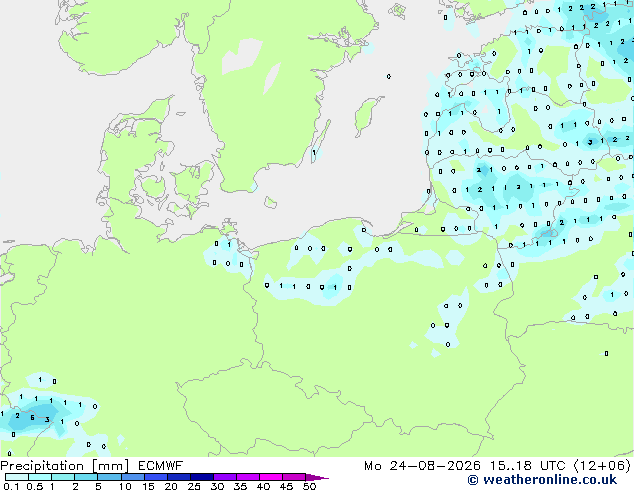Pick the 1–2 mm legend swatch
634x490 pixels.
[x=63, y=477]
